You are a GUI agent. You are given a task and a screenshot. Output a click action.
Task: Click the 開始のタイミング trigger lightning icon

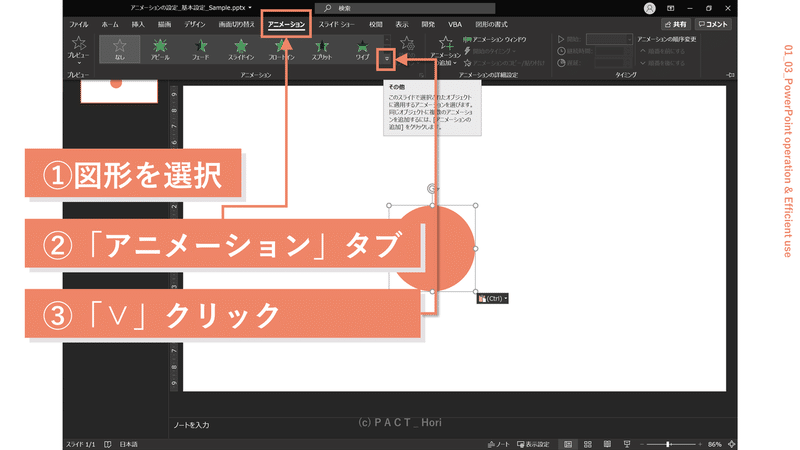coord(467,51)
